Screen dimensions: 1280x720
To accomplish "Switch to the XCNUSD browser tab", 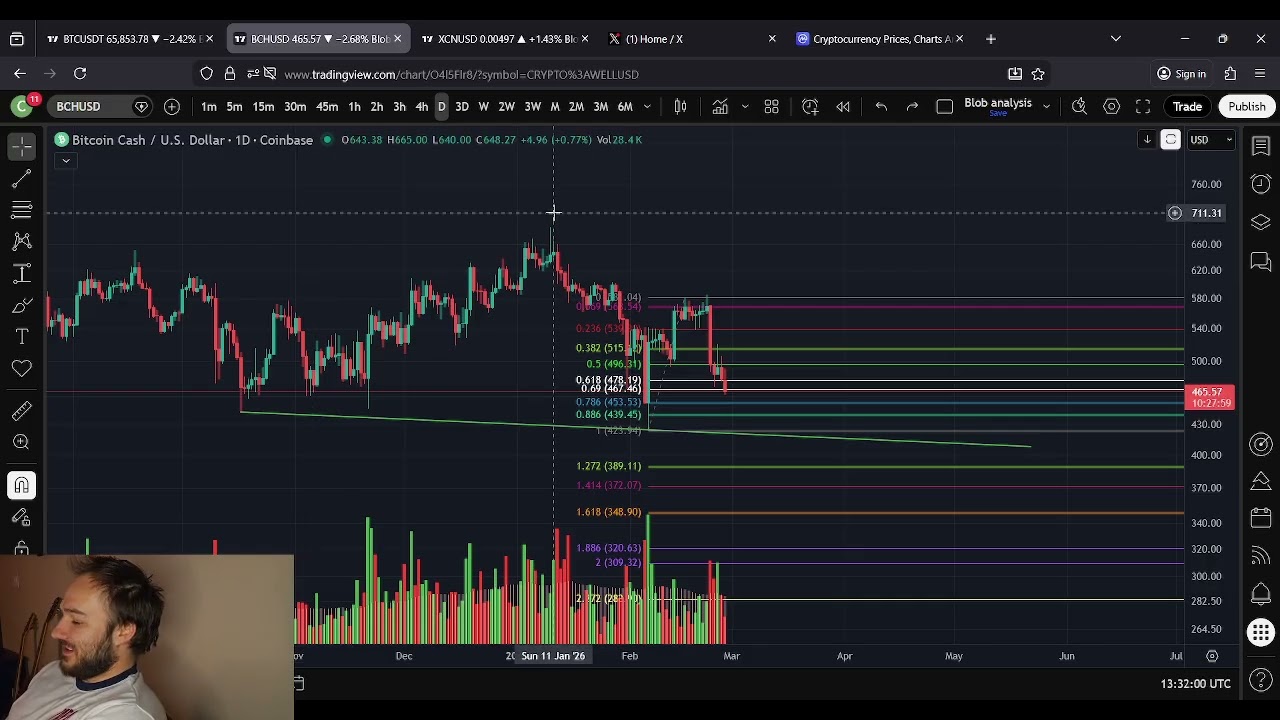I will (x=505, y=39).
